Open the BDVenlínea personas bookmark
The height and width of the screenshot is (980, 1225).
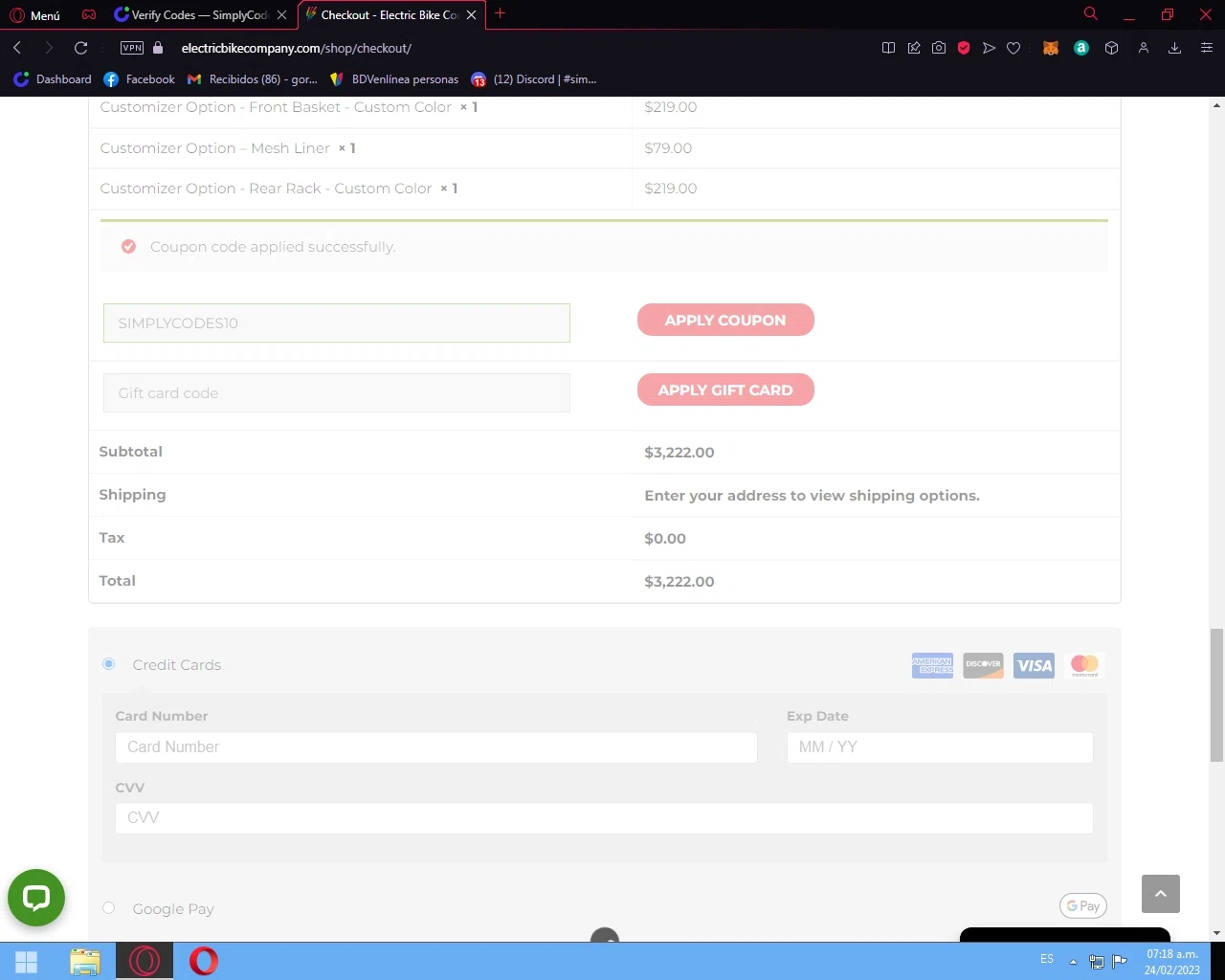[394, 79]
